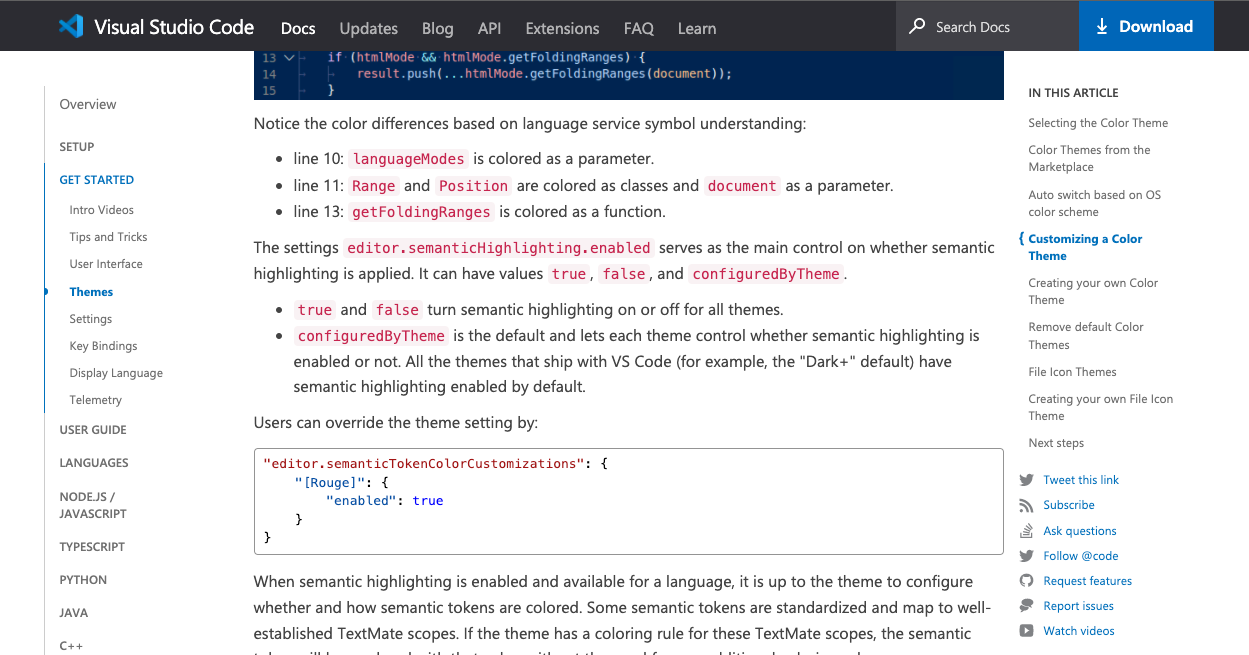Jump to Next steps section

[x=1056, y=443]
